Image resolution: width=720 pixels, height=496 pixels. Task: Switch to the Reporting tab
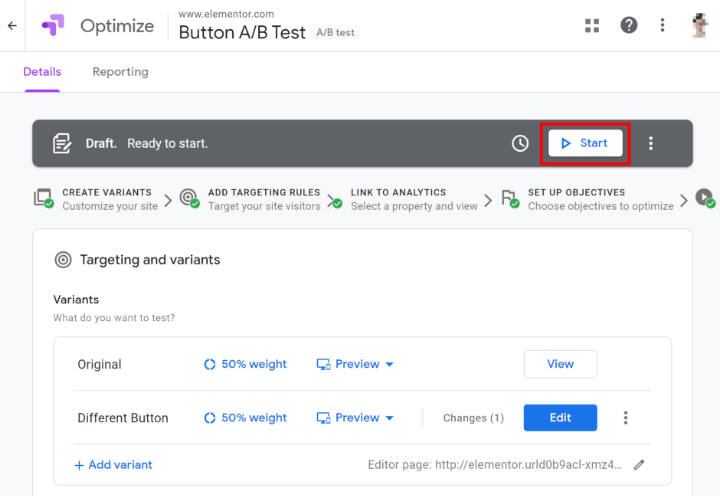point(120,72)
